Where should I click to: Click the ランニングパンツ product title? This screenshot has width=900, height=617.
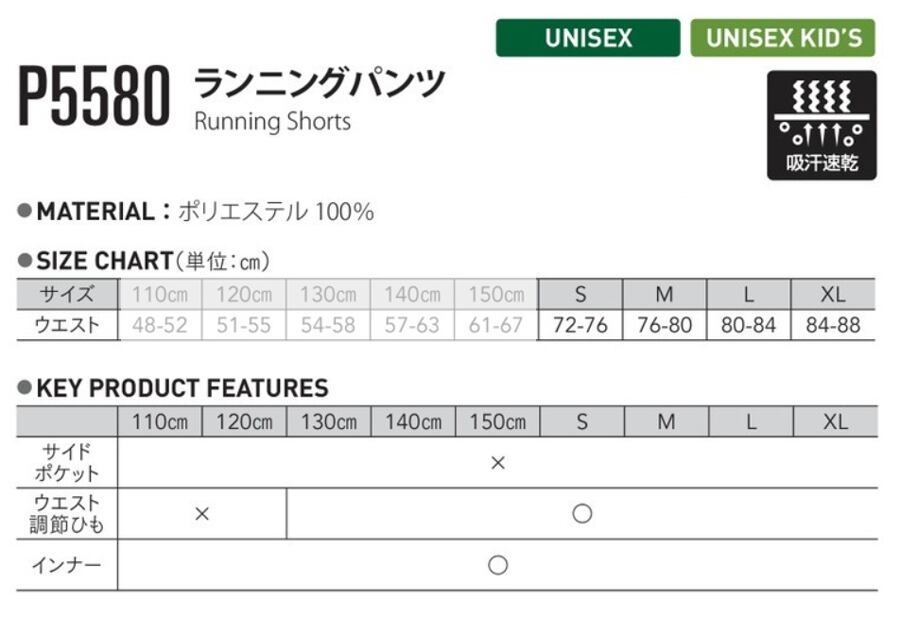tap(319, 84)
